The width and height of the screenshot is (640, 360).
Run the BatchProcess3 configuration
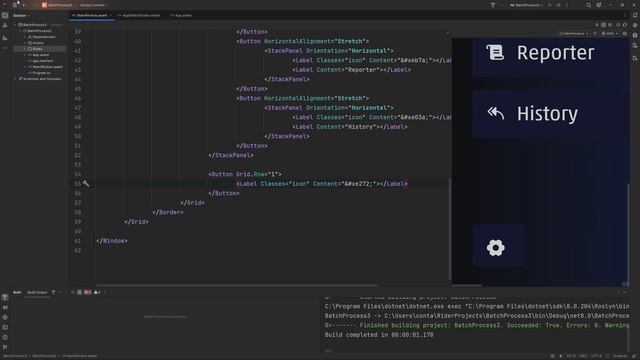pos(550,5)
